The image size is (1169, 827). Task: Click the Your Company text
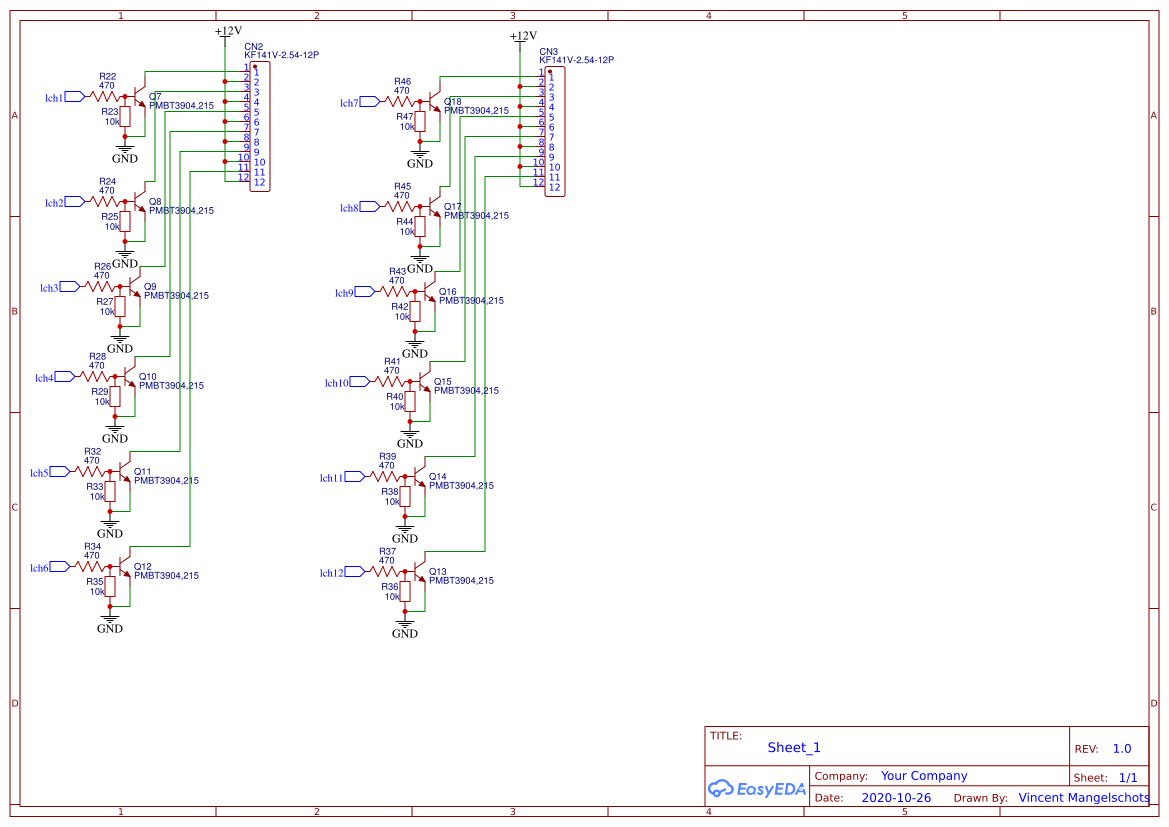[x=923, y=775]
